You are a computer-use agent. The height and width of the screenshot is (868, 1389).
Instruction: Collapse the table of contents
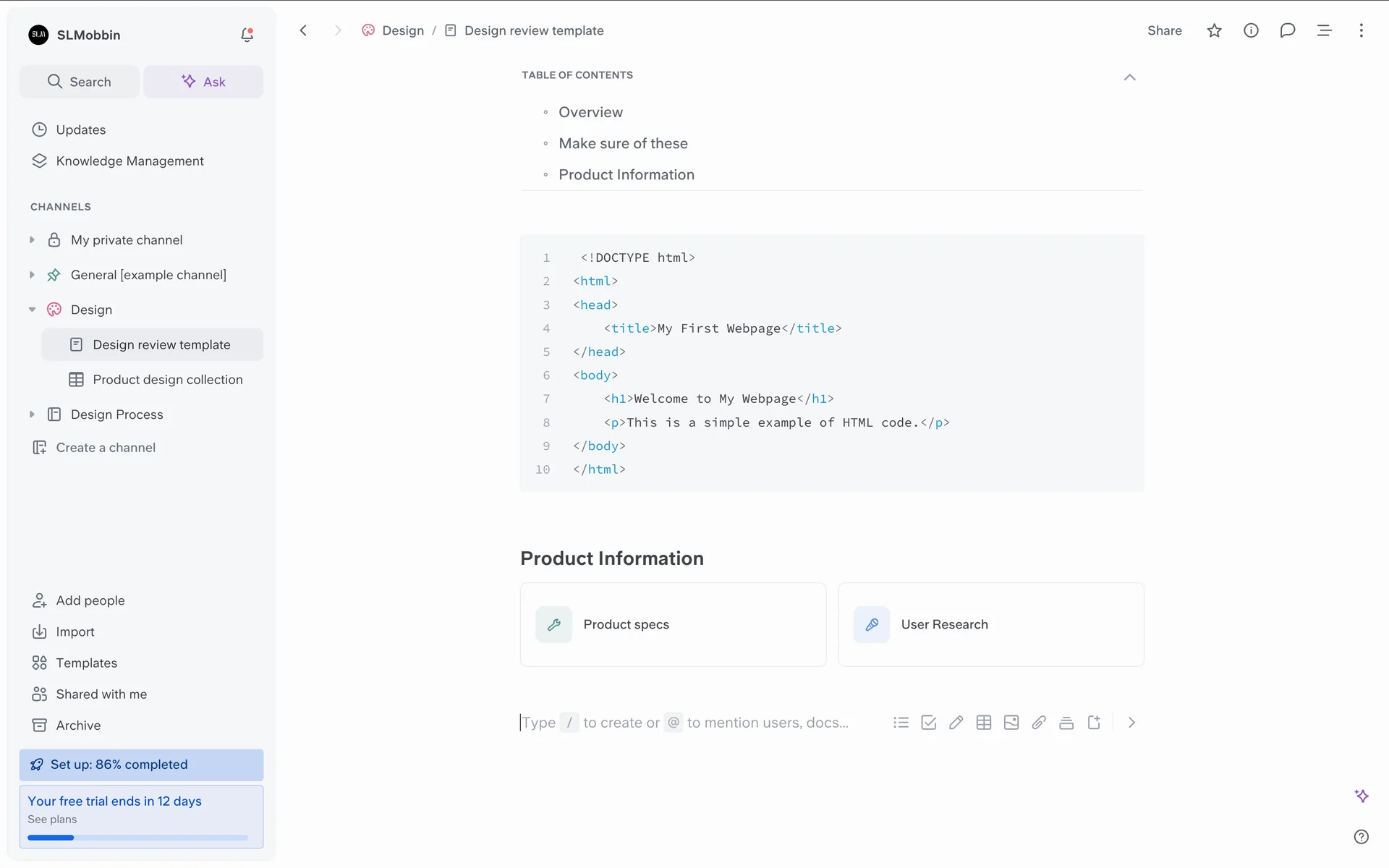click(1129, 77)
